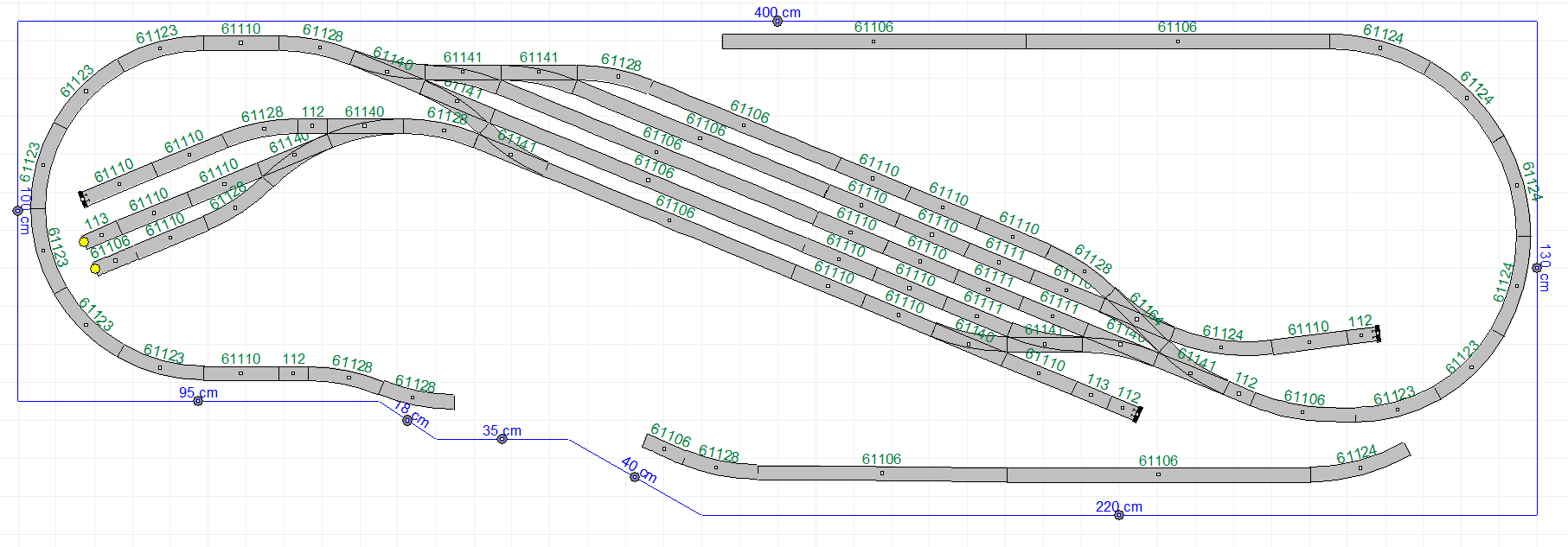Click the 40 cm diagonal edge handle
The width and height of the screenshot is (1568, 547).
(x=634, y=477)
